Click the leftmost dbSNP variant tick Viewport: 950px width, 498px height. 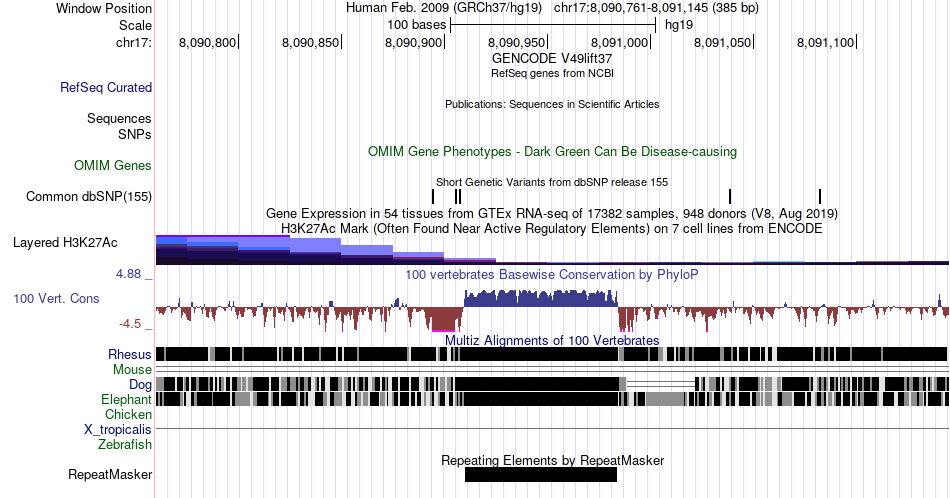click(433, 196)
